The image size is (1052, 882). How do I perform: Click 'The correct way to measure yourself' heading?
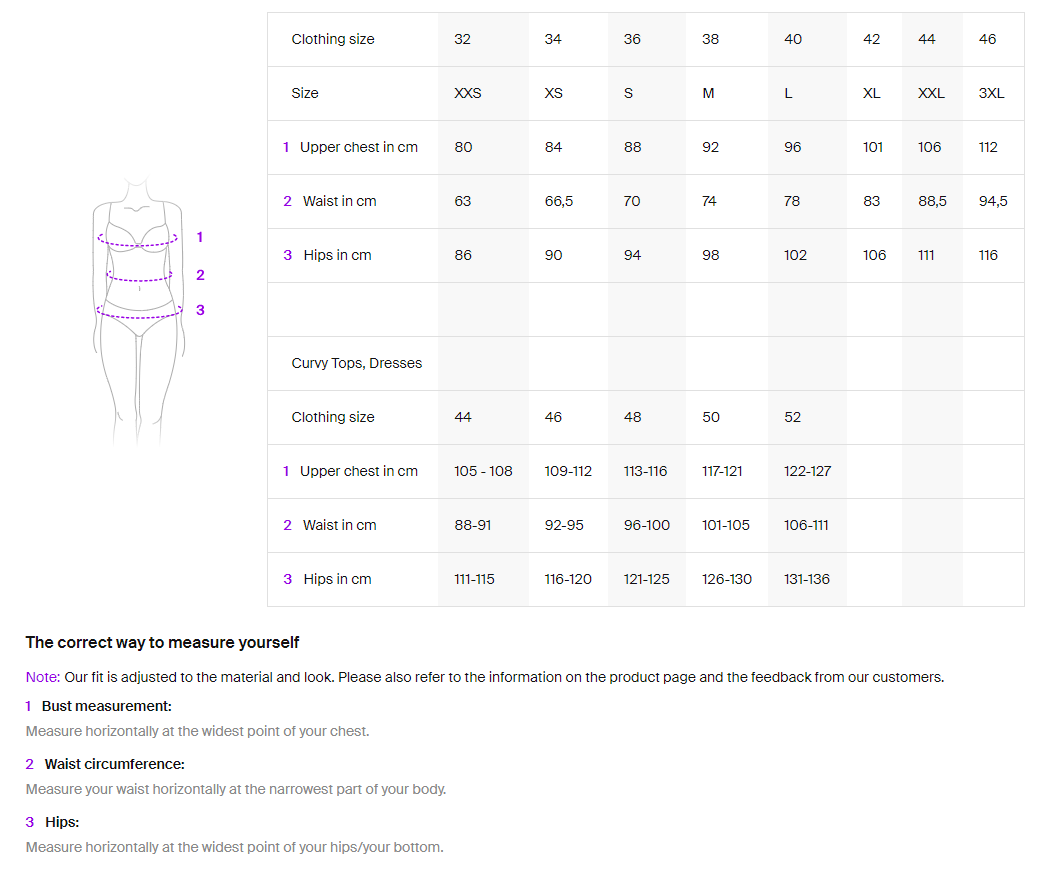pyautogui.click(x=162, y=642)
